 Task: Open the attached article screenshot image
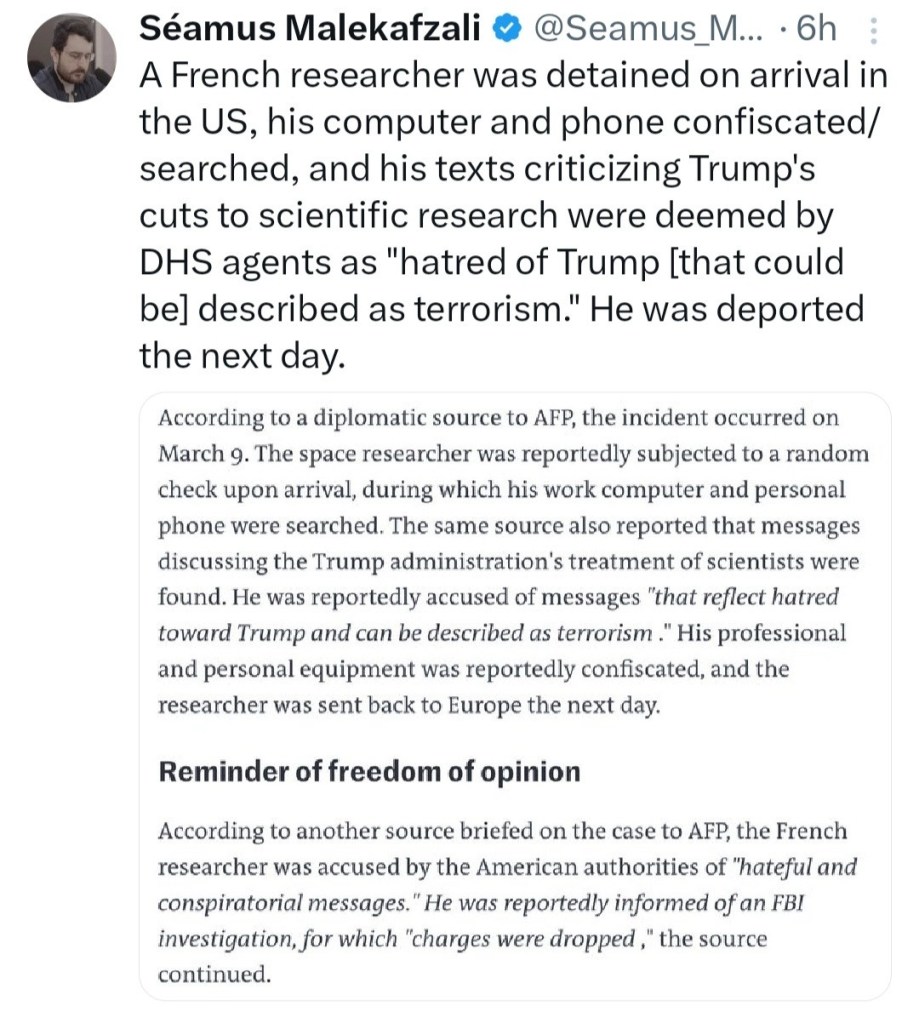514,695
